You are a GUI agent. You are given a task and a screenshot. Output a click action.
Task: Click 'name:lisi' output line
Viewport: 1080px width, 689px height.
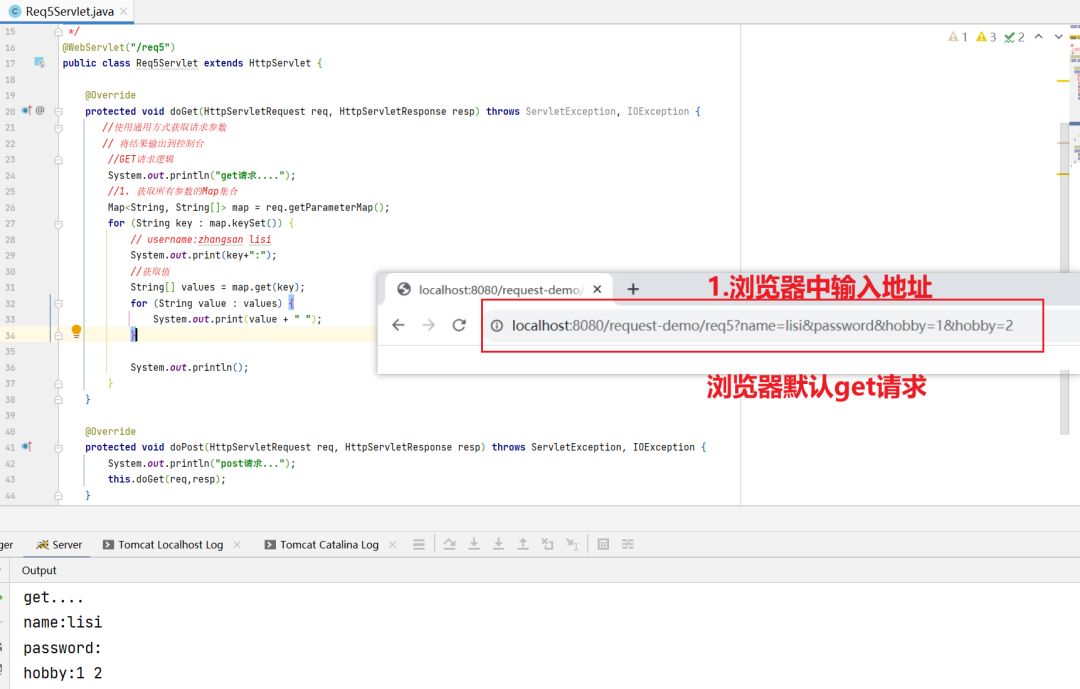coord(63,622)
